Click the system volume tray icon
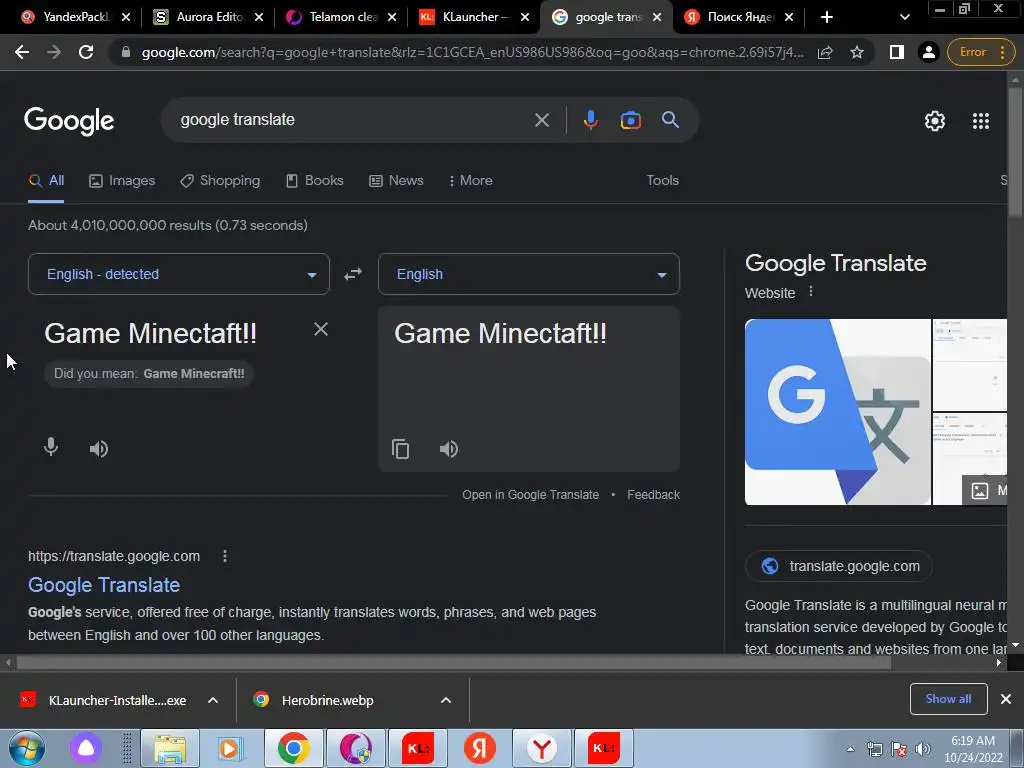 click(923, 749)
